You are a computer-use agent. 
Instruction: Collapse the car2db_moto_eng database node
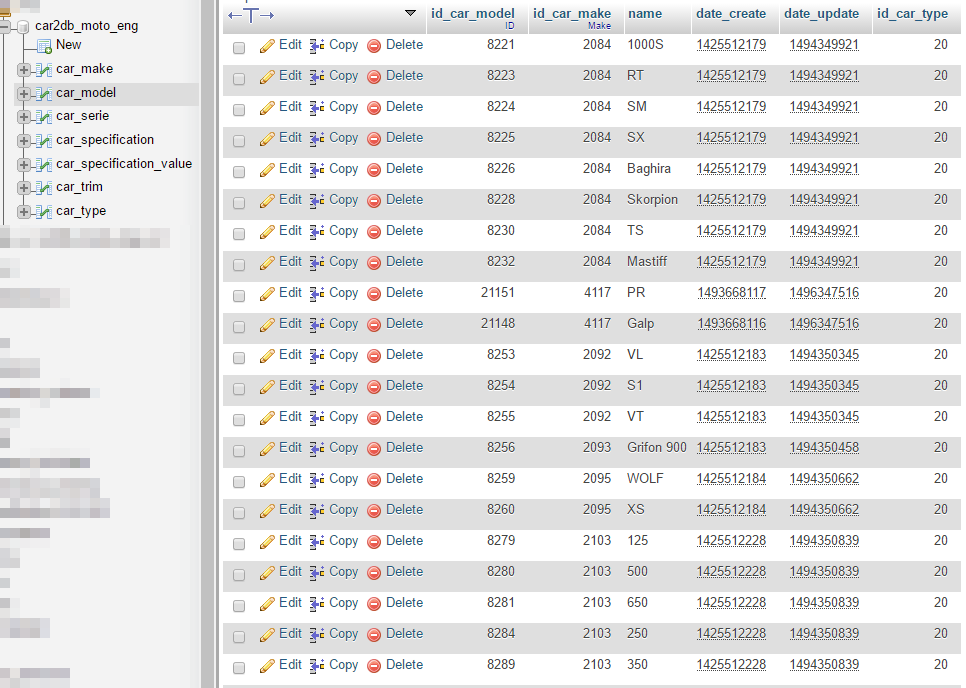(x=4, y=26)
